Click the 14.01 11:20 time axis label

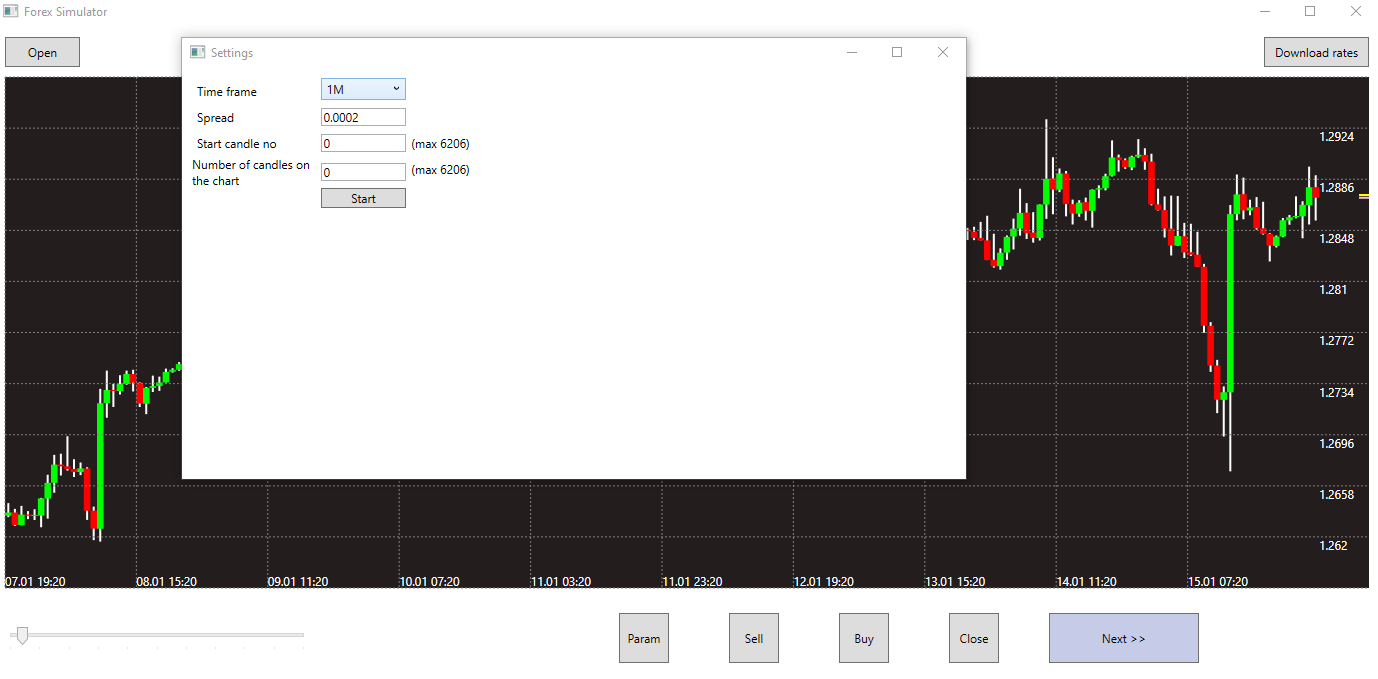[x=1087, y=581]
